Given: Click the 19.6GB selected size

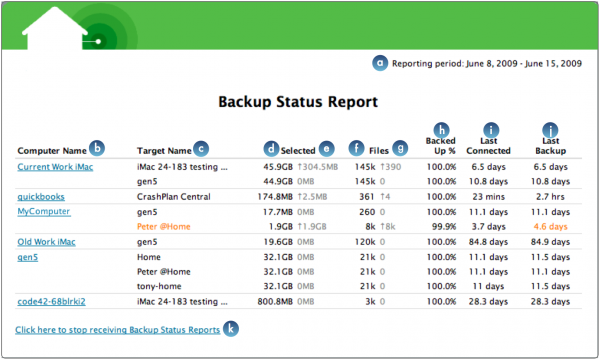Looking at the screenshot, I should click(x=278, y=242).
